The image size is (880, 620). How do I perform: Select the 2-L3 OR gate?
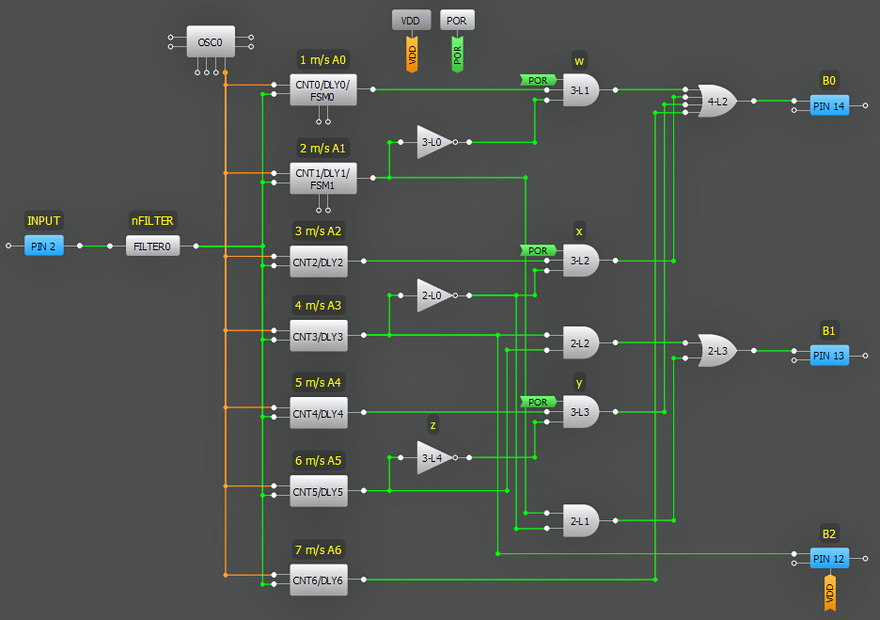717,351
